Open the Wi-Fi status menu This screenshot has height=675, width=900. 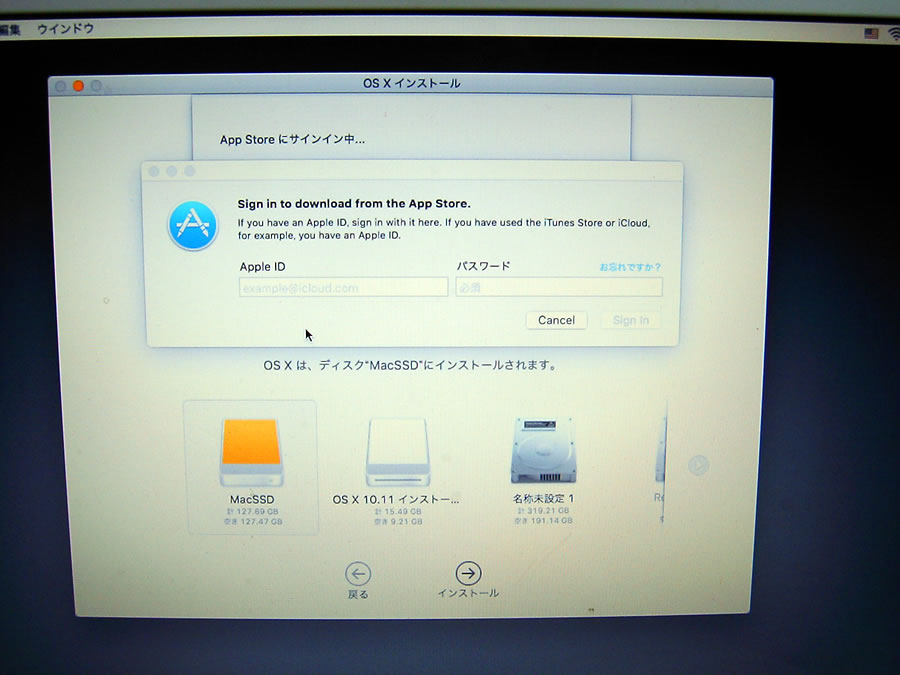pyautogui.click(x=894, y=34)
